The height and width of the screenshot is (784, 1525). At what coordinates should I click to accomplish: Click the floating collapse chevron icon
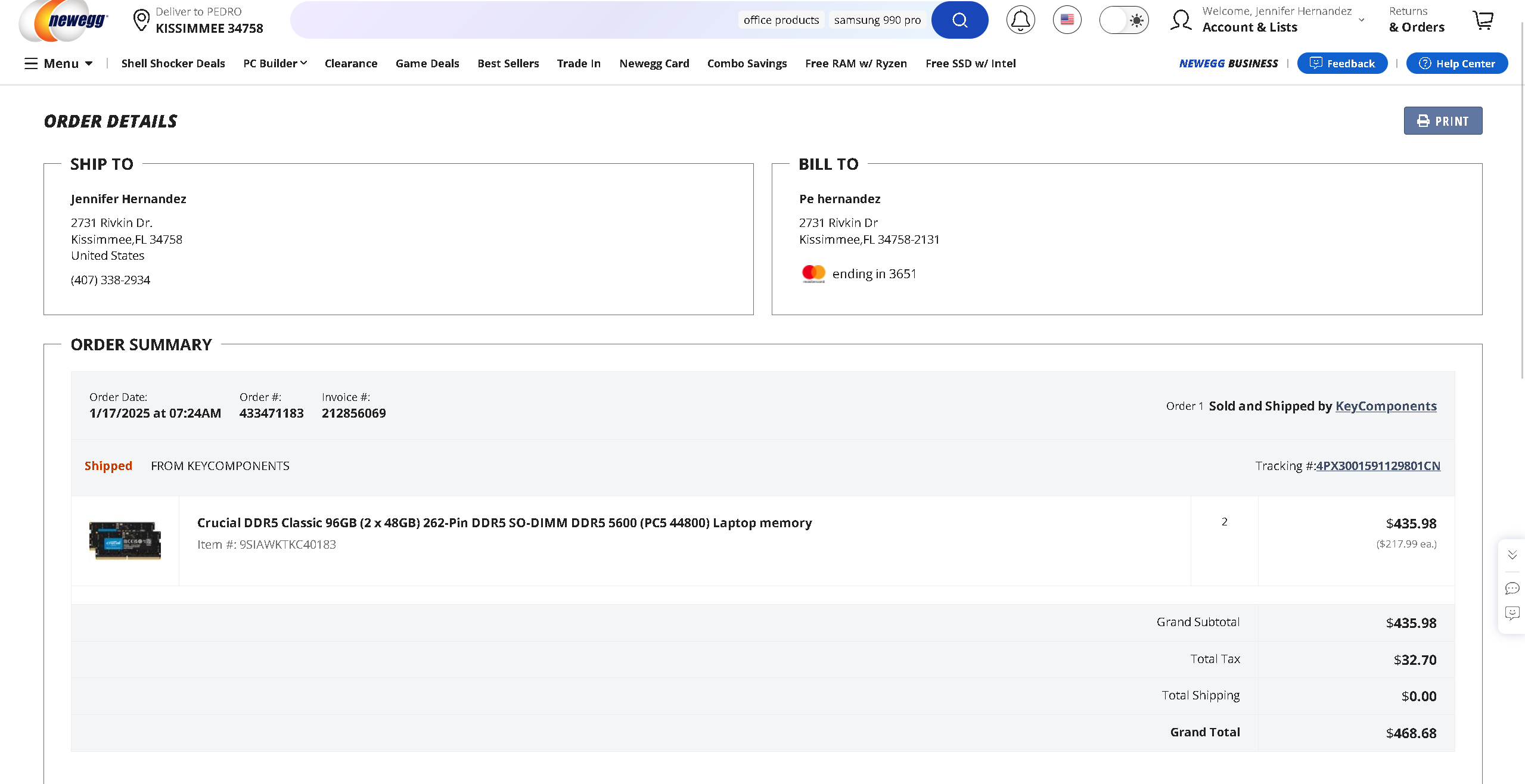pyautogui.click(x=1512, y=555)
